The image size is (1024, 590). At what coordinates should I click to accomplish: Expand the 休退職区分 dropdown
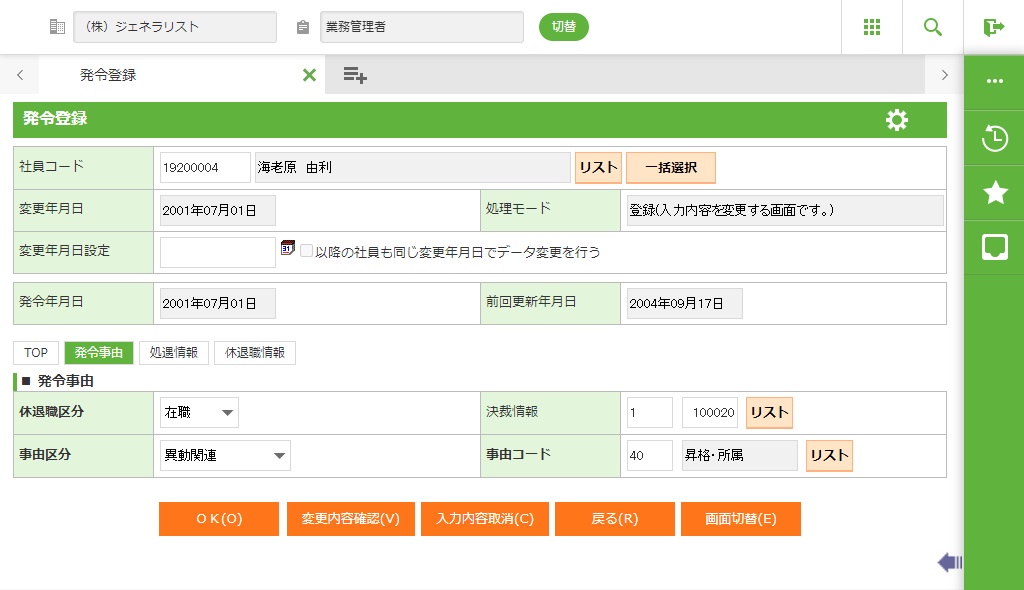200,412
